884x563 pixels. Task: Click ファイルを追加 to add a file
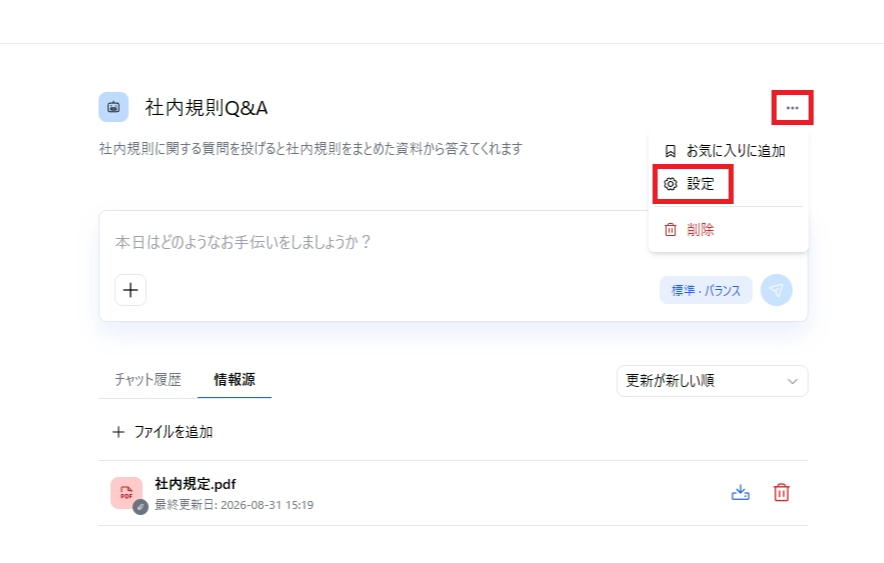pyautogui.click(x=162, y=432)
